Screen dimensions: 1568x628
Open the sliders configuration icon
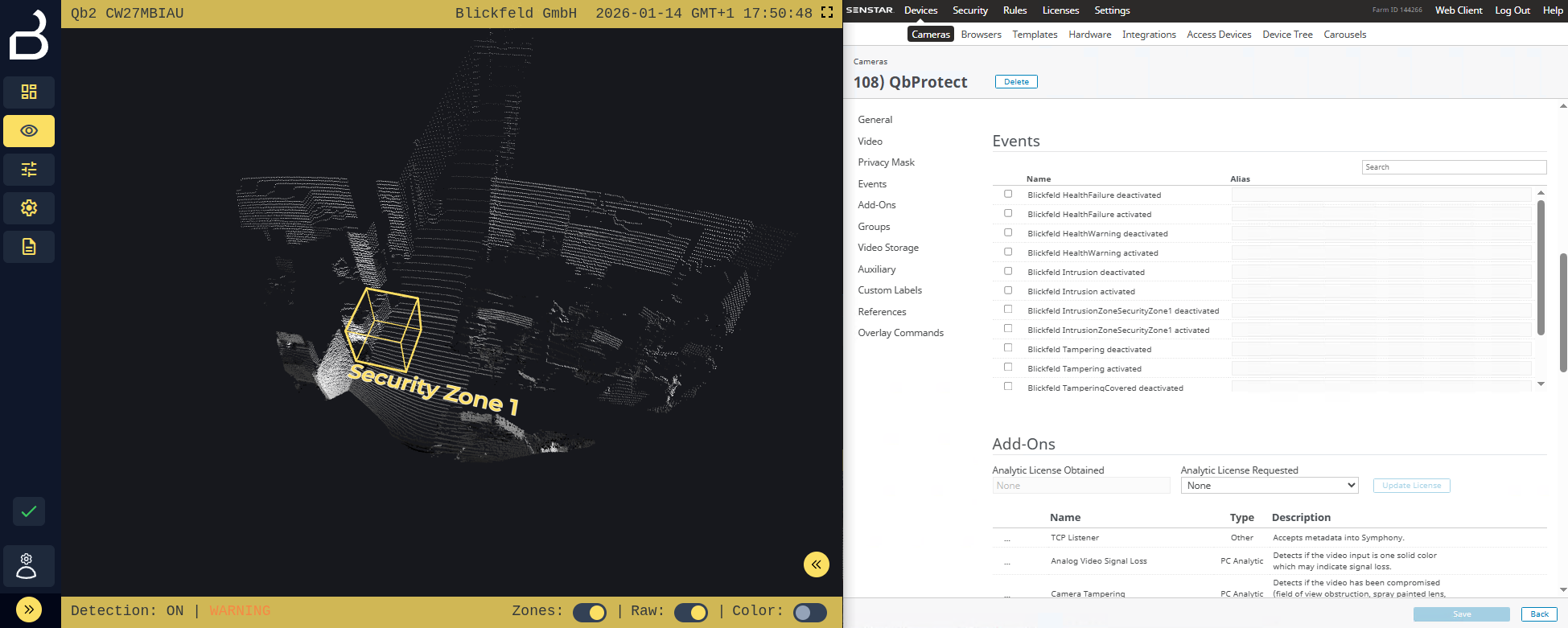pos(29,170)
